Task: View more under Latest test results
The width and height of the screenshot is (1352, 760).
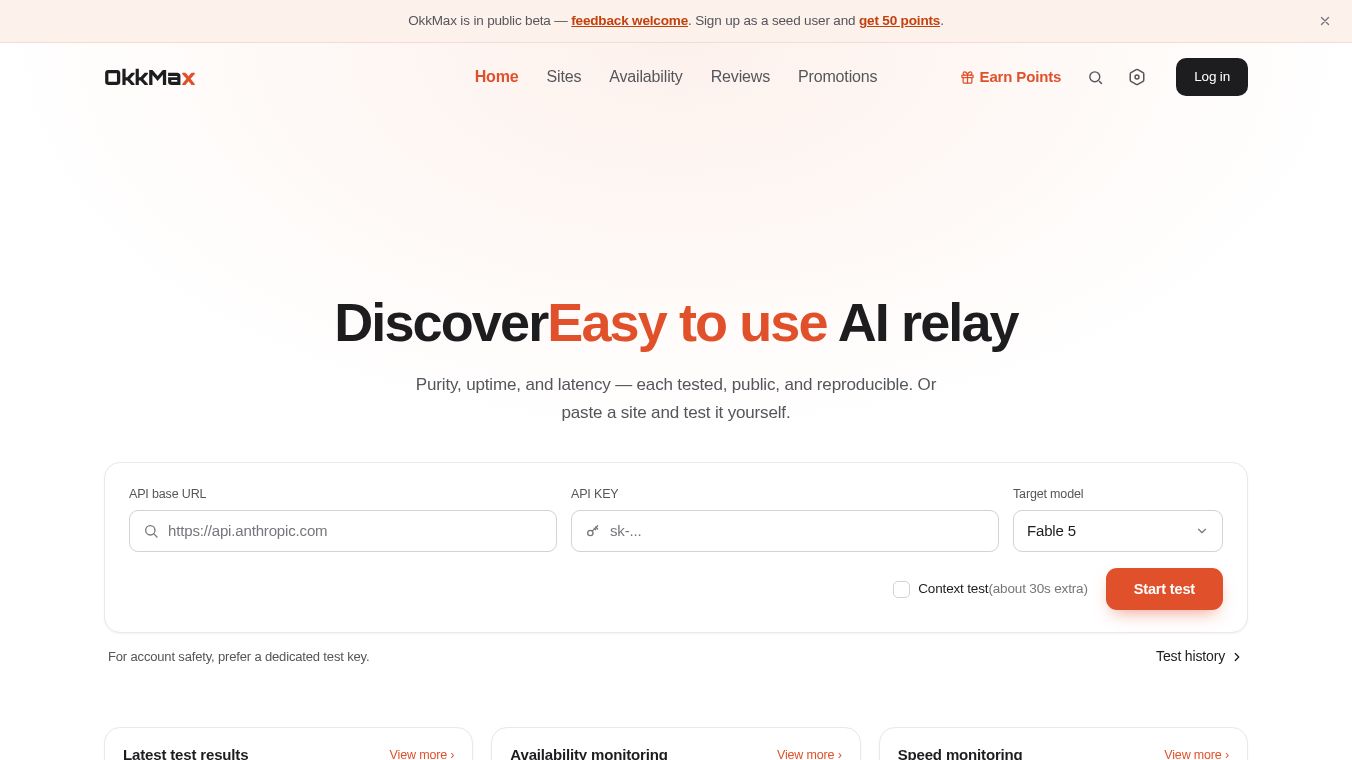Action: point(422,754)
